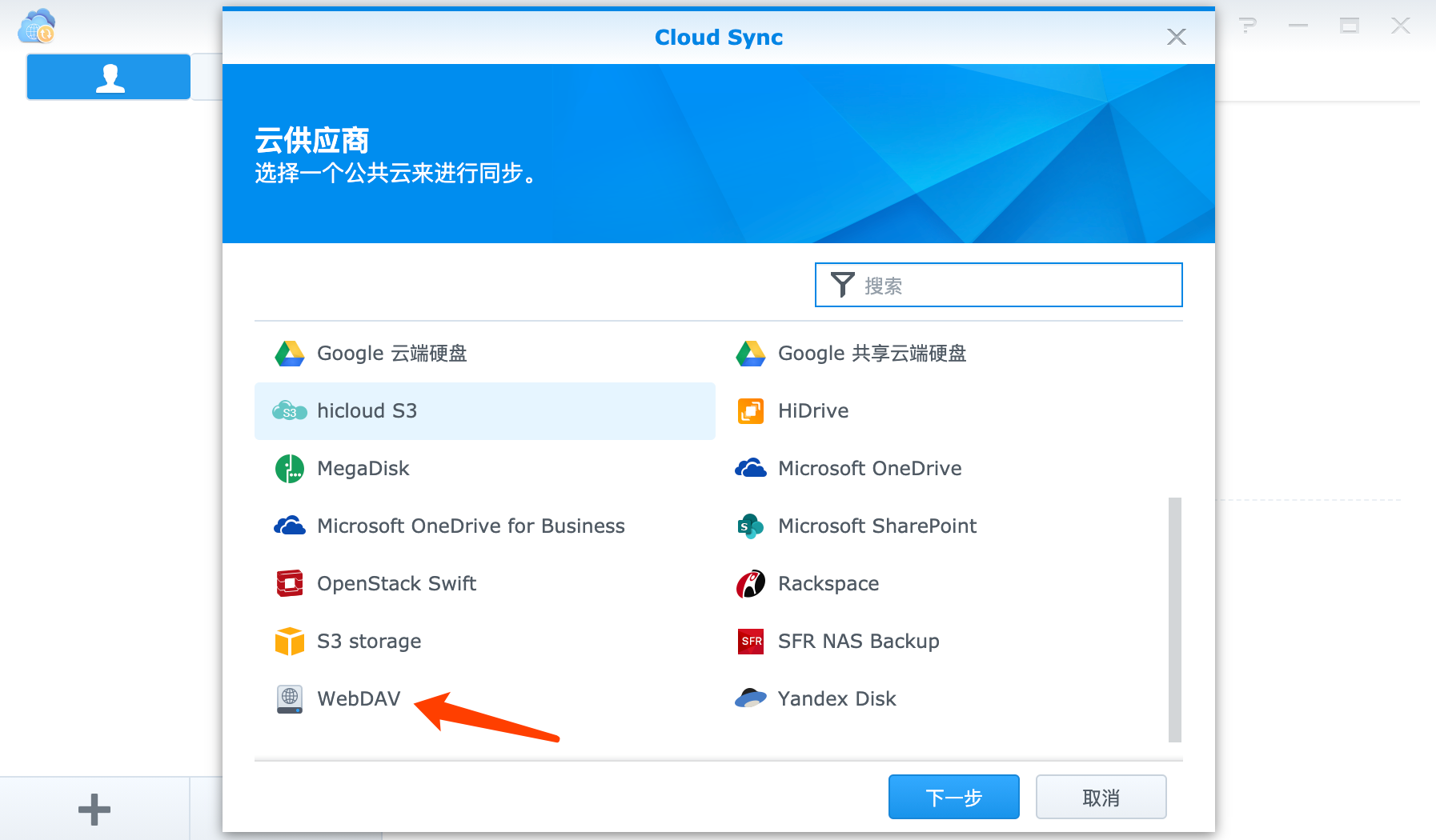Viewport: 1436px width, 840px height.
Task: Pick the Yandex Disk icon
Action: point(750,698)
